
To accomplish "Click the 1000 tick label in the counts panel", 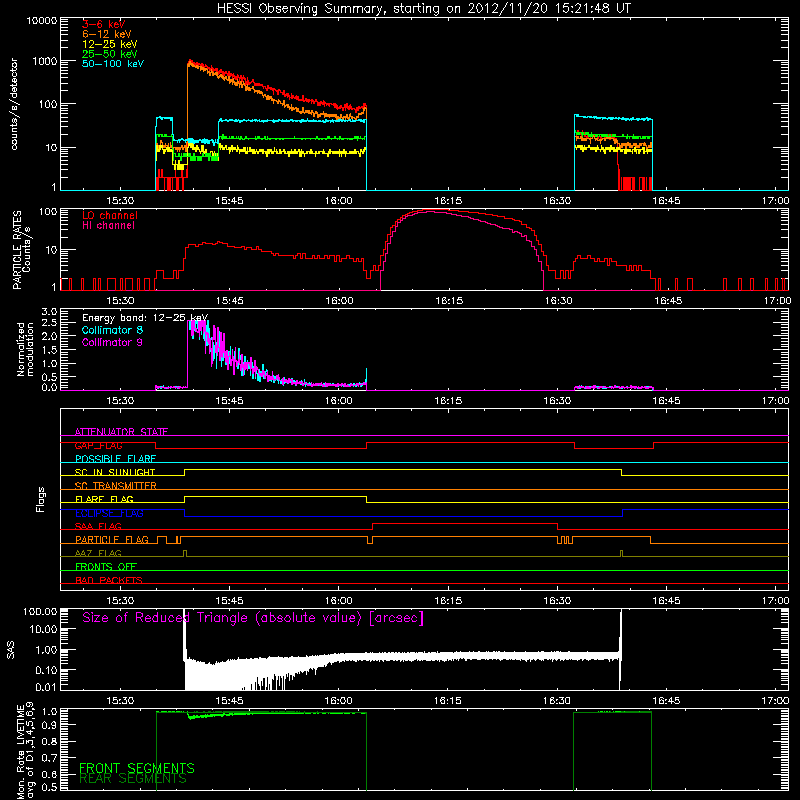I will click(x=44, y=61).
